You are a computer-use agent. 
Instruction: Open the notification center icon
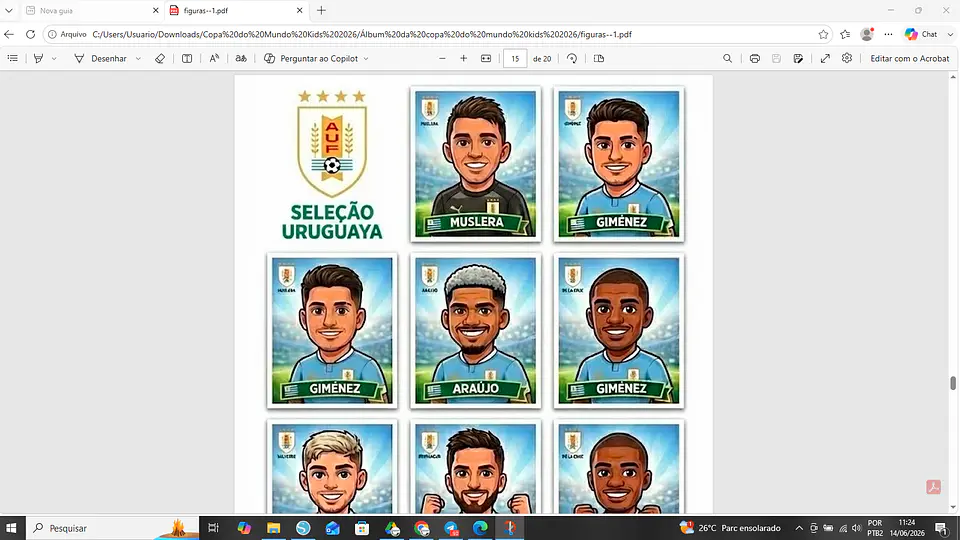(942, 528)
